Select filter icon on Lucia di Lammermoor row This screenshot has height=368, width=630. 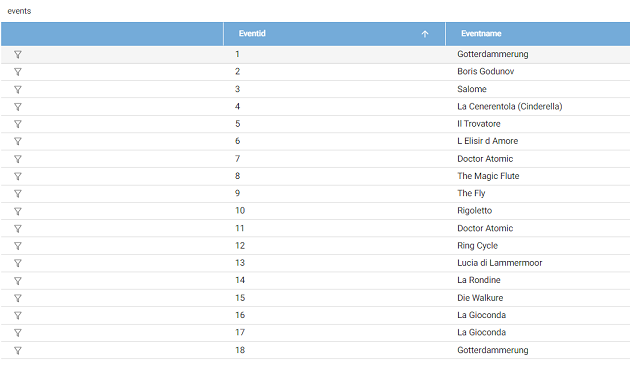click(18, 263)
